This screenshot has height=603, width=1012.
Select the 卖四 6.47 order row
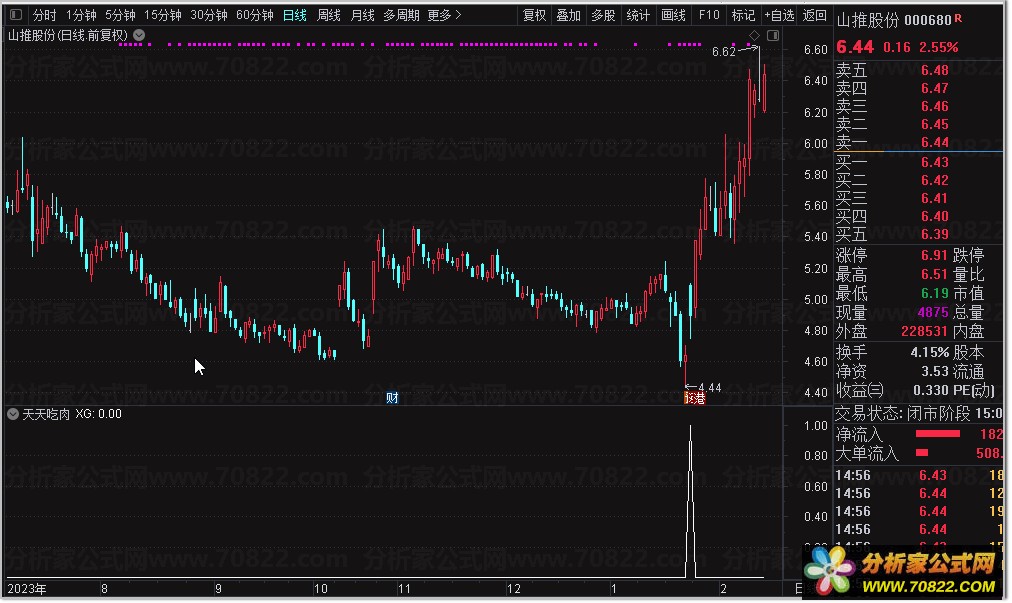pos(918,88)
